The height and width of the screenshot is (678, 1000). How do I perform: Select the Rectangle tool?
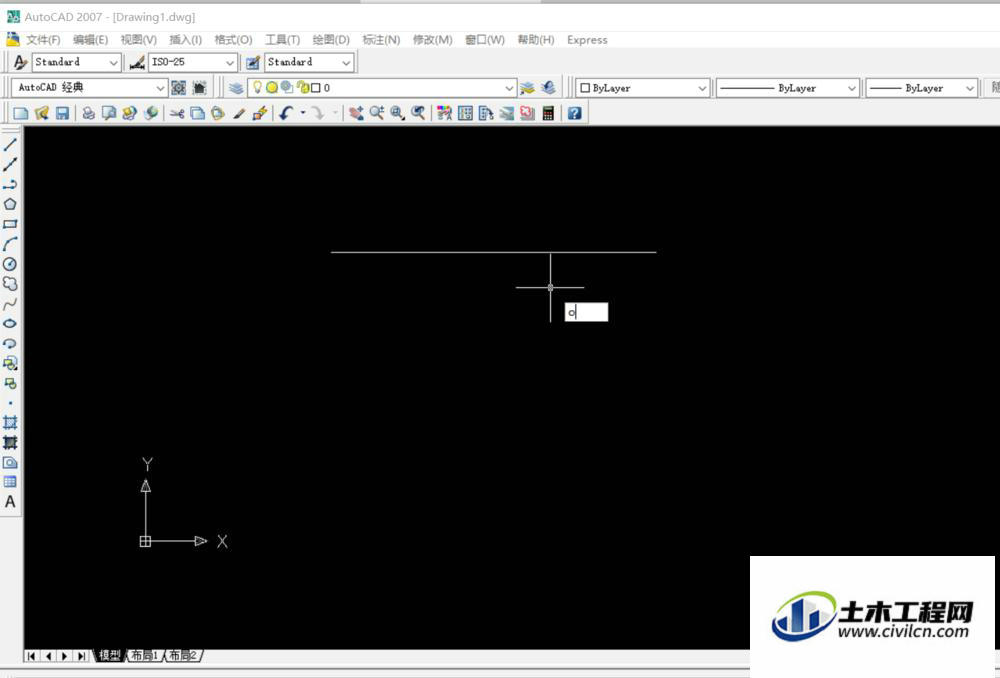[x=10, y=224]
